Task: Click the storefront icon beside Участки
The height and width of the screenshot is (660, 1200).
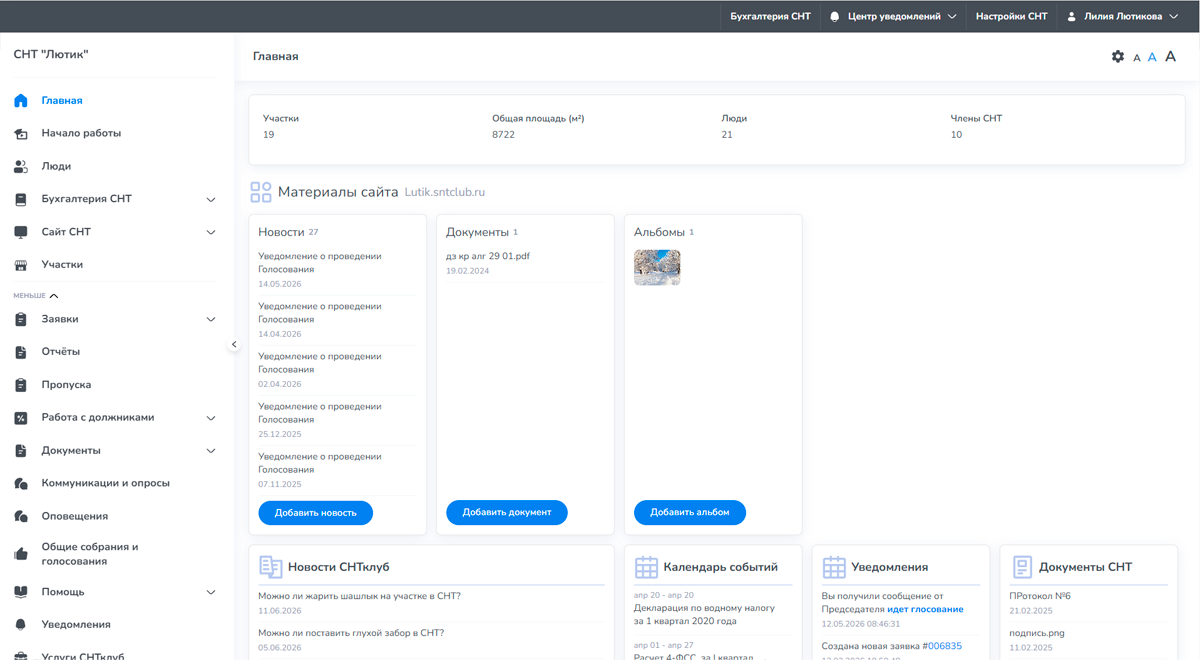Action: pos(21,265)
